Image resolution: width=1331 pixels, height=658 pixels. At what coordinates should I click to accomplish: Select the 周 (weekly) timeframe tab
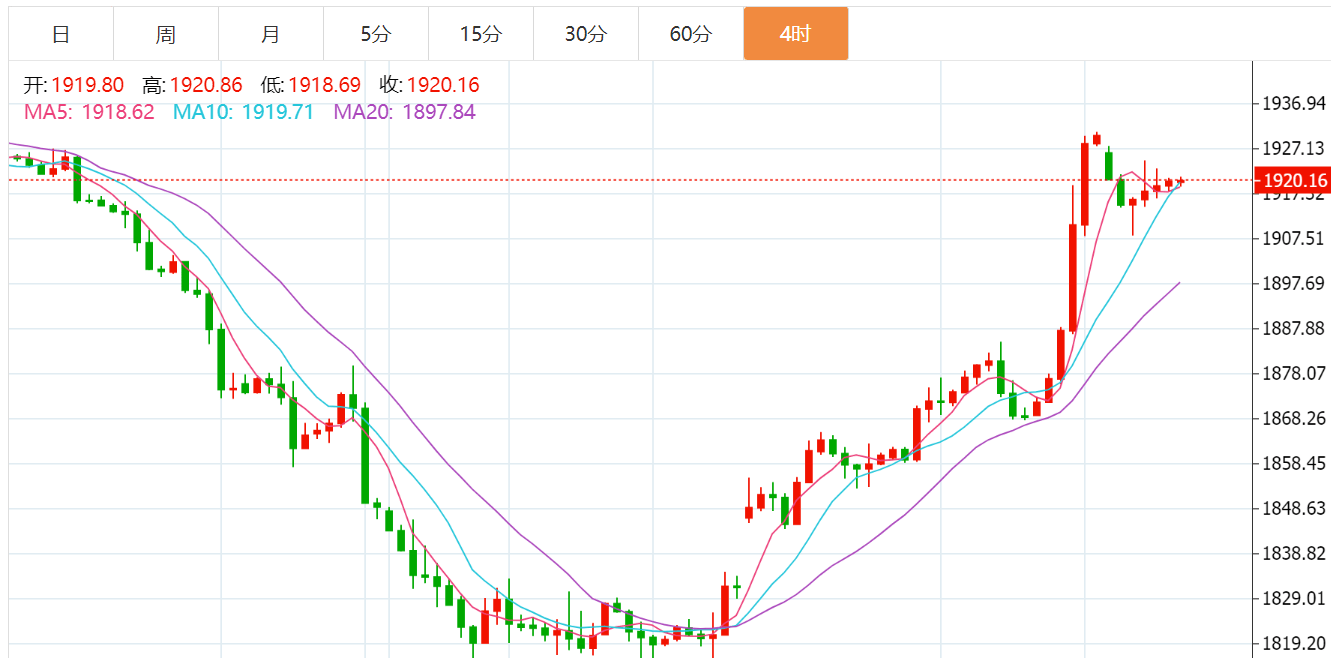tap(166, 34)
